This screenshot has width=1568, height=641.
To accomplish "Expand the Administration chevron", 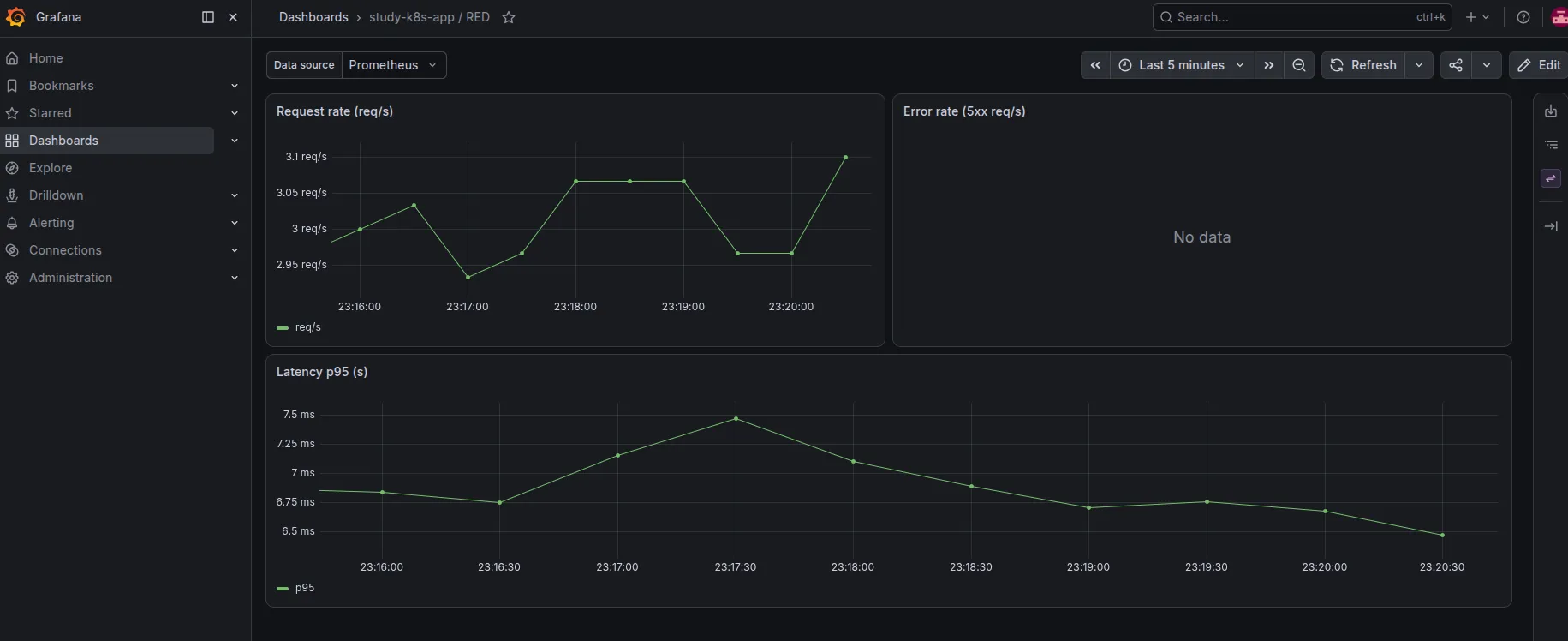I will click(235, 278).
